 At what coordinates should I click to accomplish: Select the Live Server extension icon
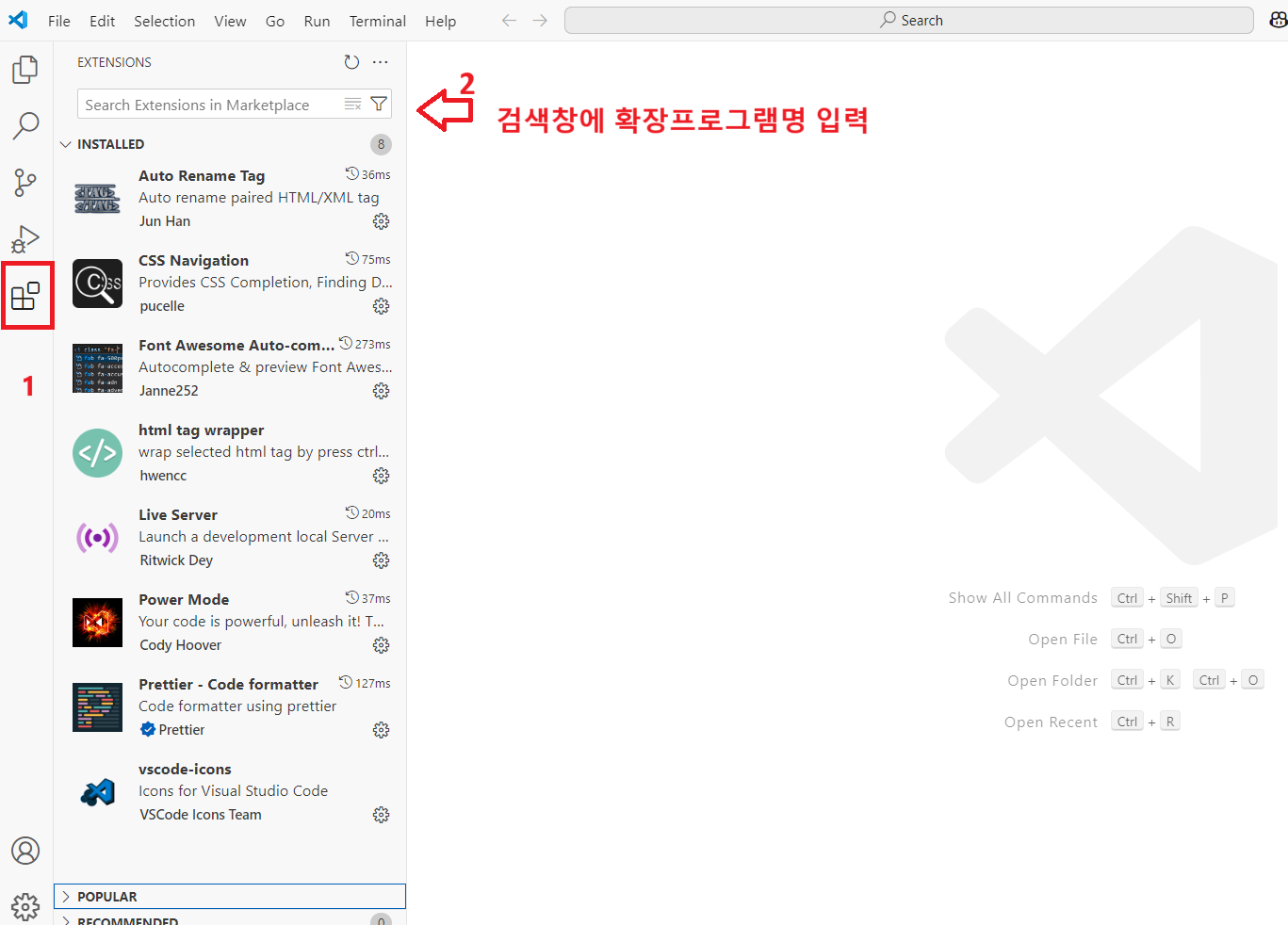(x=97, y=538)
